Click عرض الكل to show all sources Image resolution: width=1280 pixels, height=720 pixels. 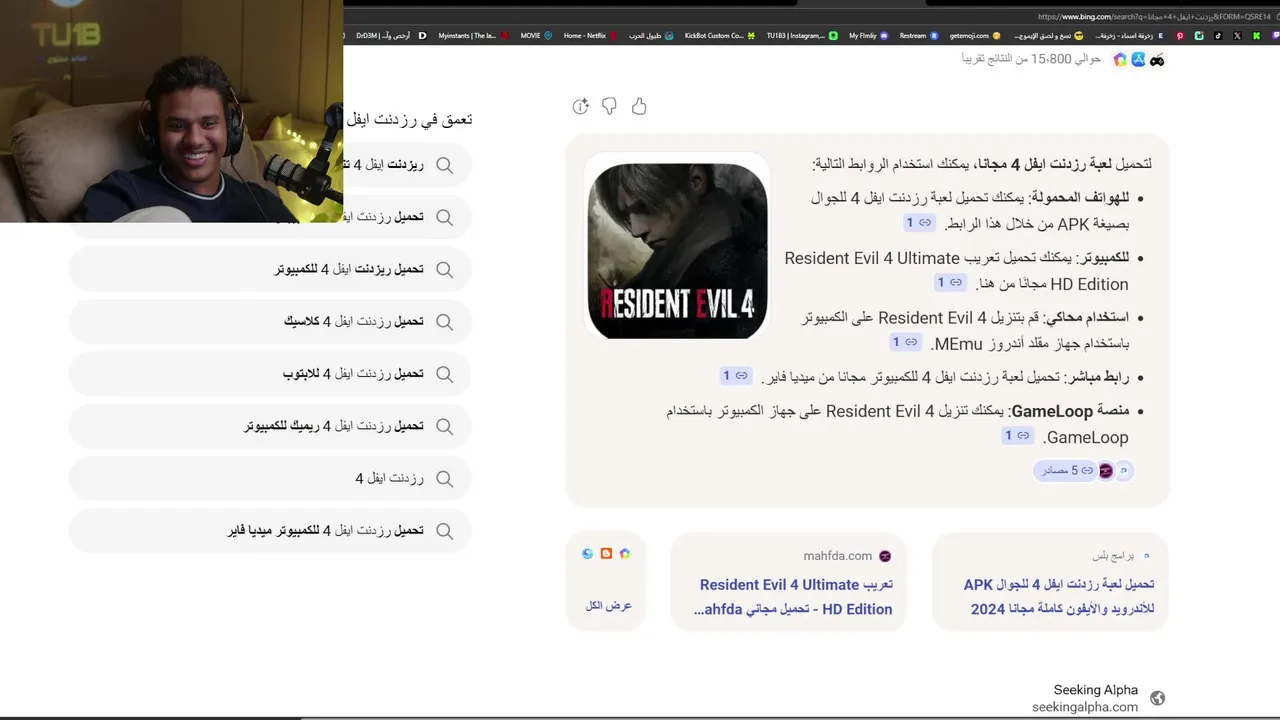(608, 606)
